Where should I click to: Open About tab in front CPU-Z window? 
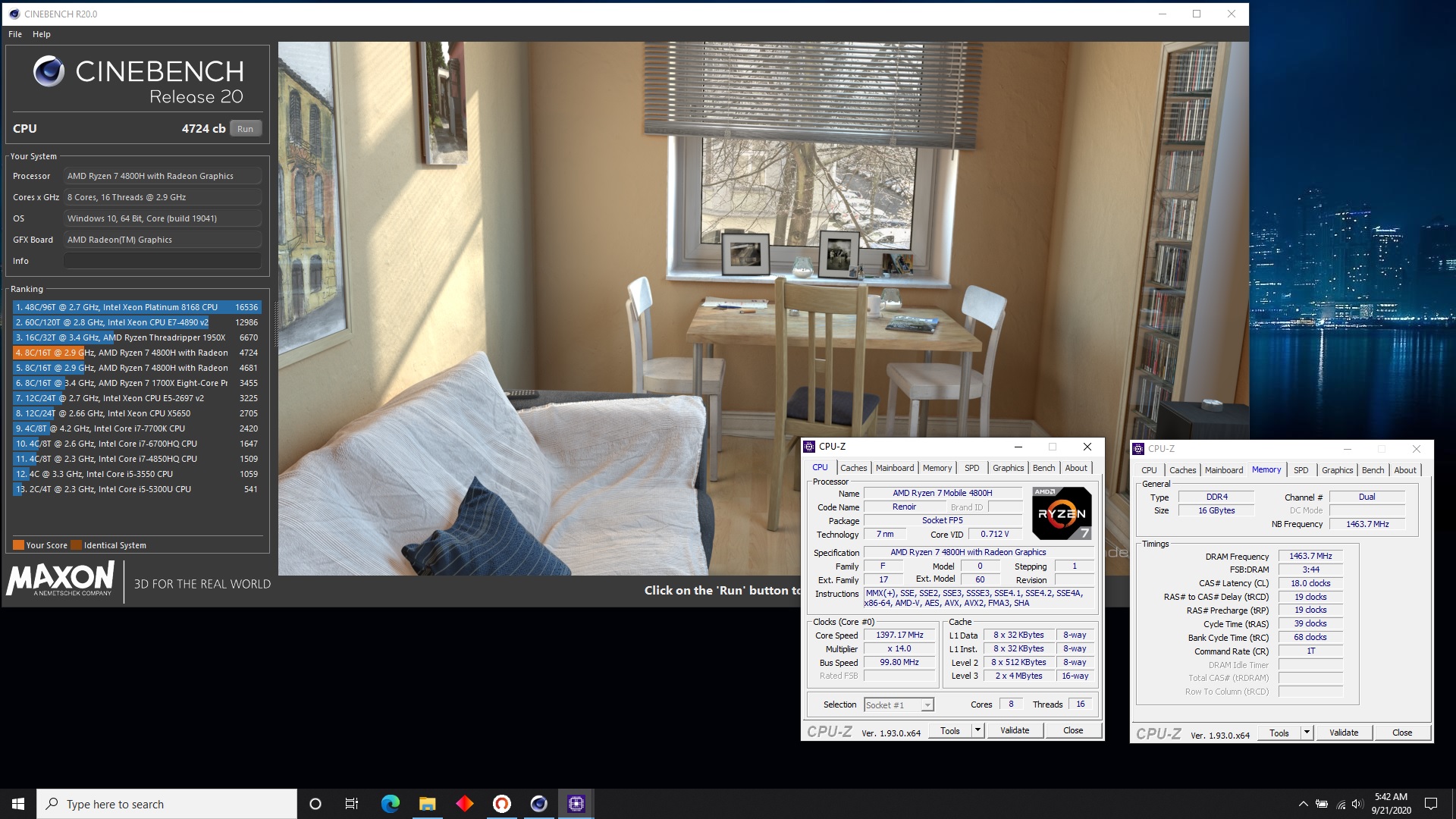[x=1076, y=468]
